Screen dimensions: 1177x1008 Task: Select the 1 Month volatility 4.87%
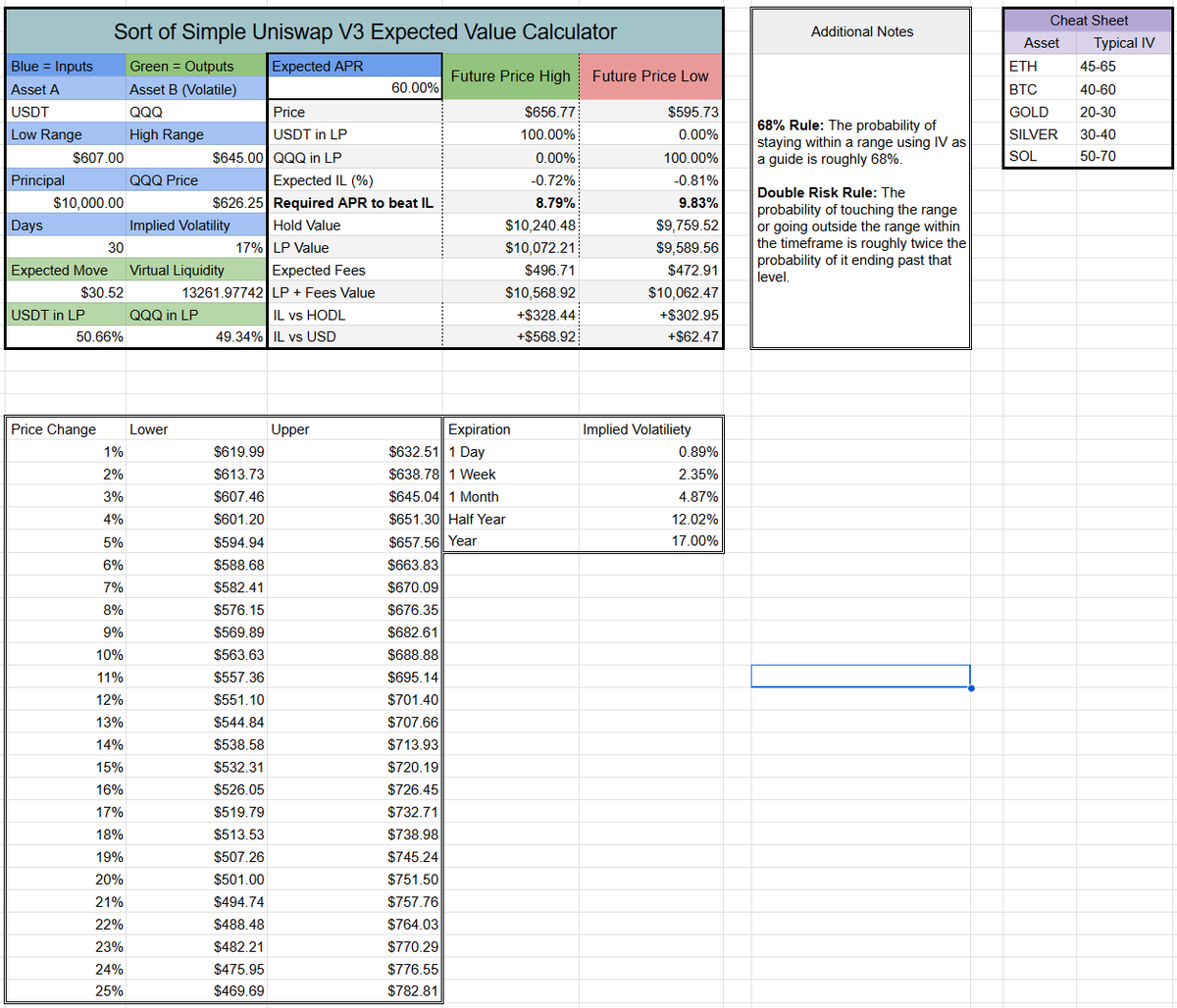pyautogui.click(x=651, y=496)
